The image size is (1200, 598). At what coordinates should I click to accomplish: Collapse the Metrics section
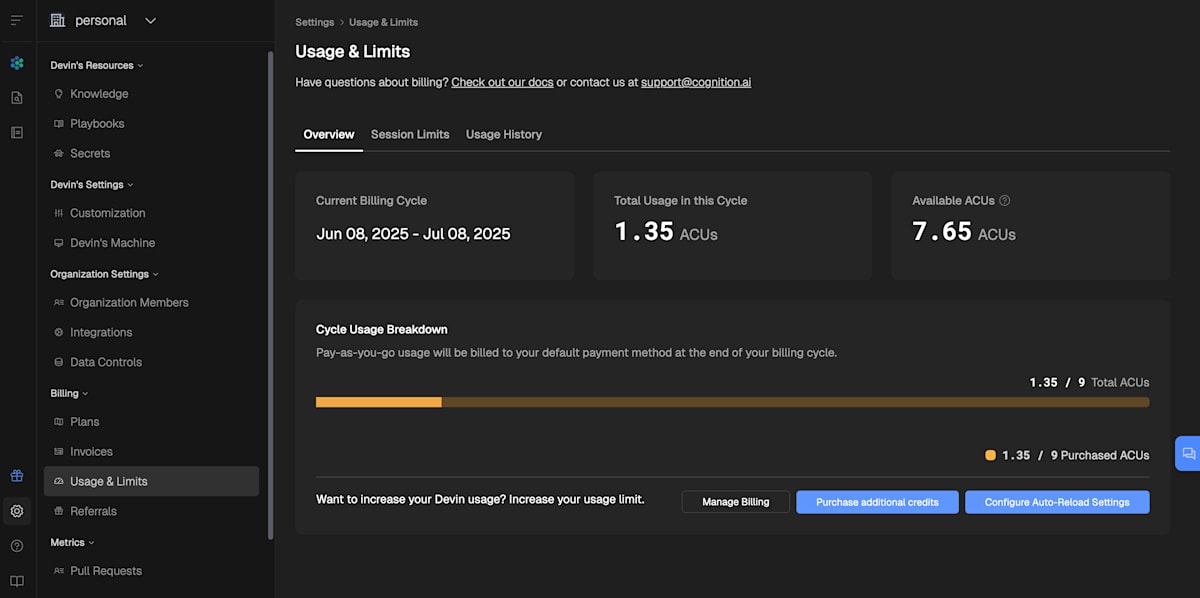click(x=72, y=542)
